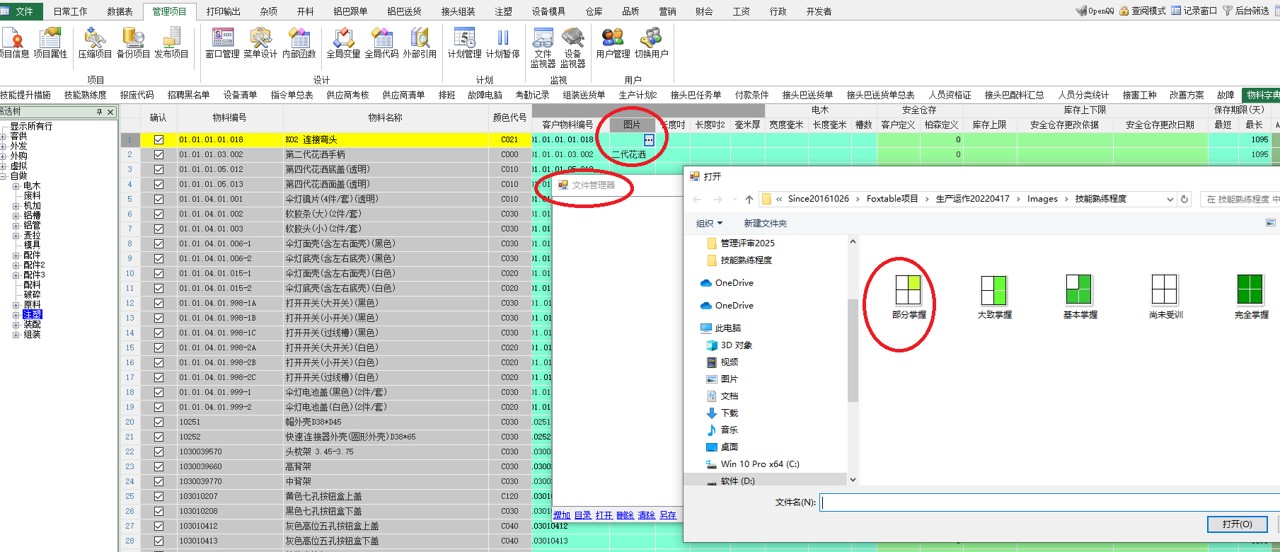Screen dimensions: 1280x552
Task: Click the 增加 link in file manager
Action: coord(562,515)
